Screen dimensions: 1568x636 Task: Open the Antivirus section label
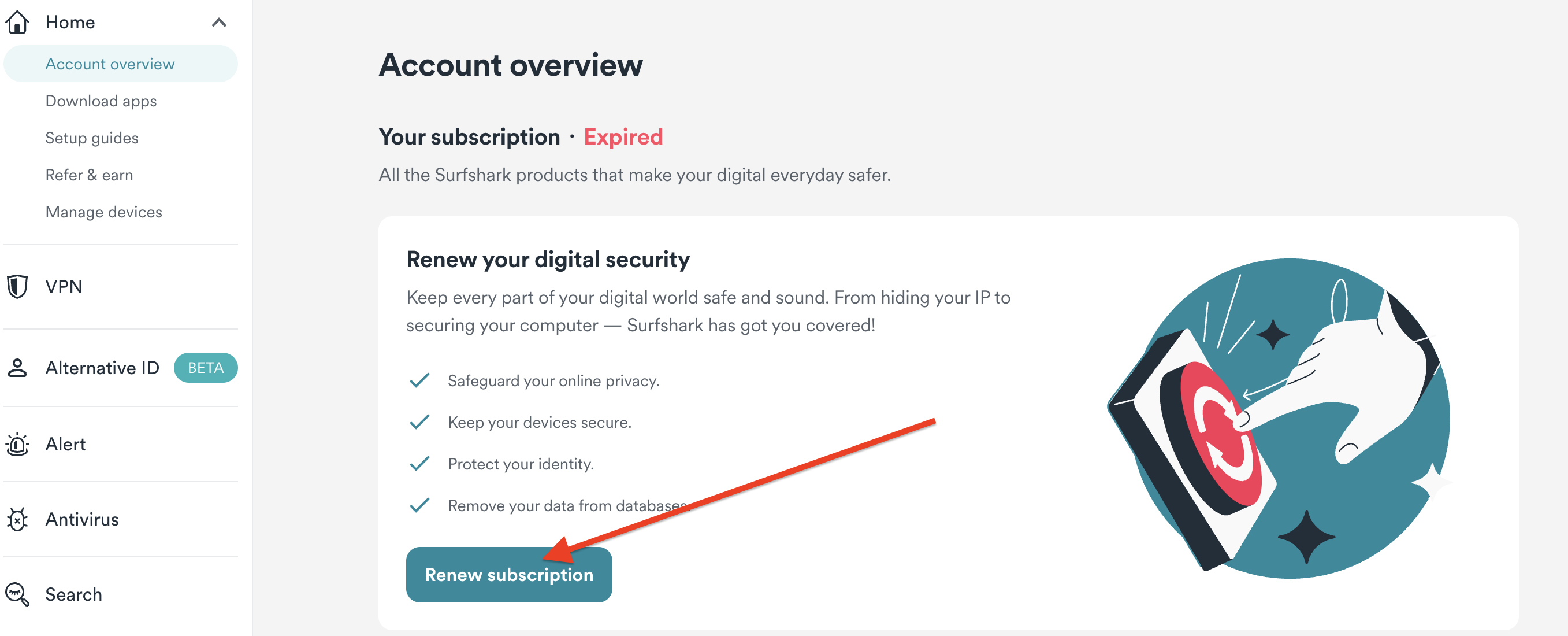[x=82, y=519]
